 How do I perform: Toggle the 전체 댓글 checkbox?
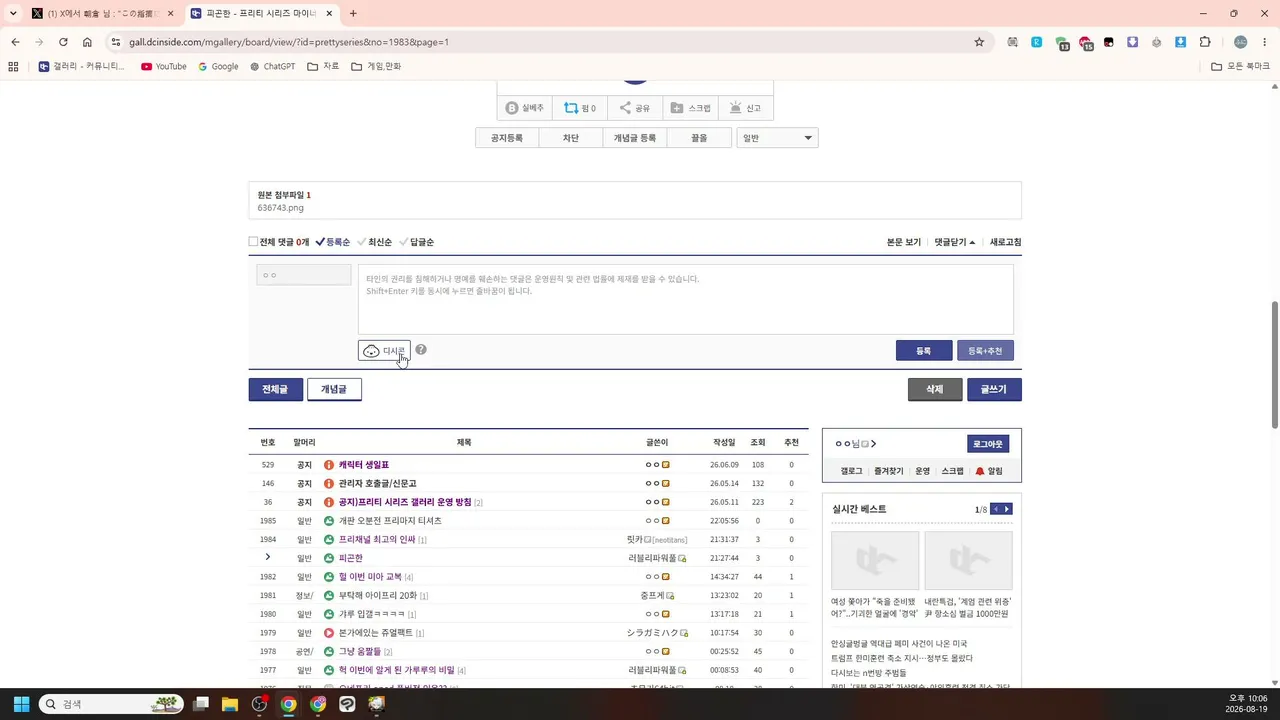tap(253, 242)
